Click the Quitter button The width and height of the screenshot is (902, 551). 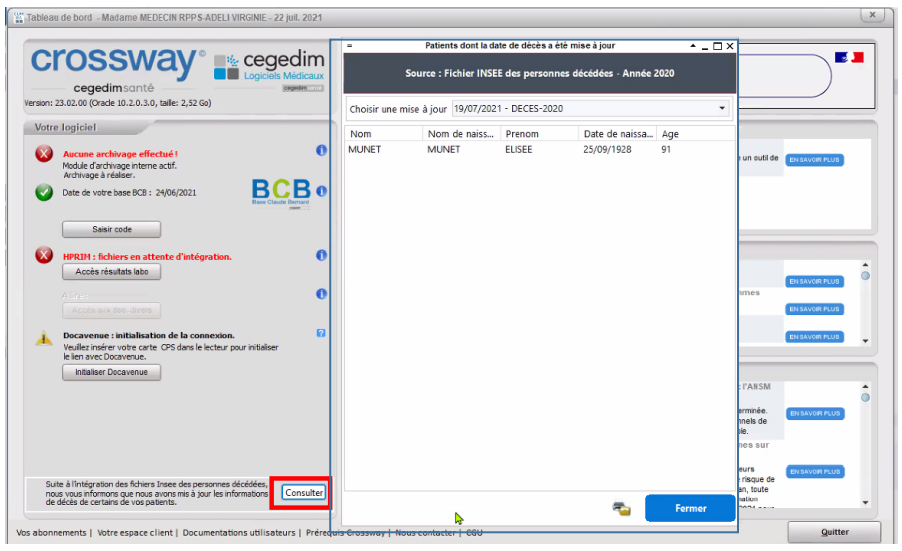pyautogui.click(x=835, y=532)
